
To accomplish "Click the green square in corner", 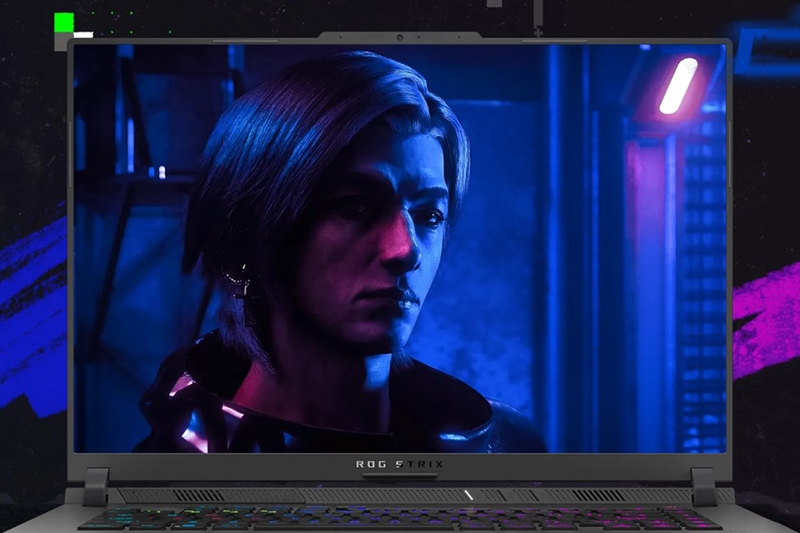I will tap(64, 22).
